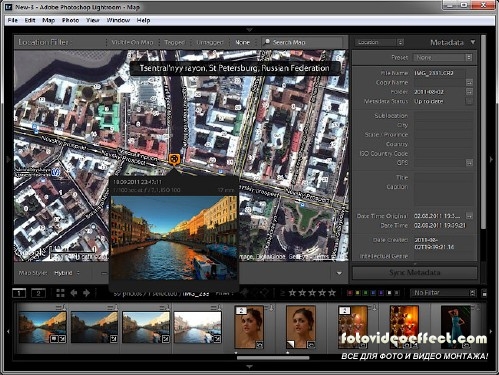Open the View menu
499x375 pixels.
tap(93, 20)
